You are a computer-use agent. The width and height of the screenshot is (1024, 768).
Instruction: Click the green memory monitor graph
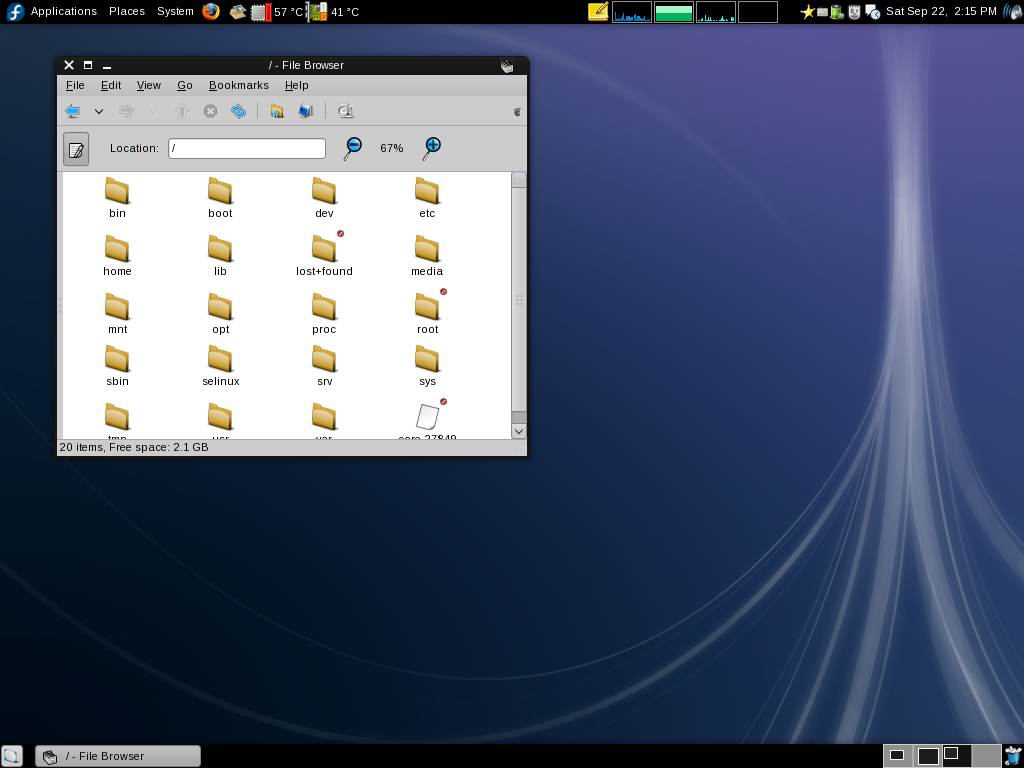point(673,12)
